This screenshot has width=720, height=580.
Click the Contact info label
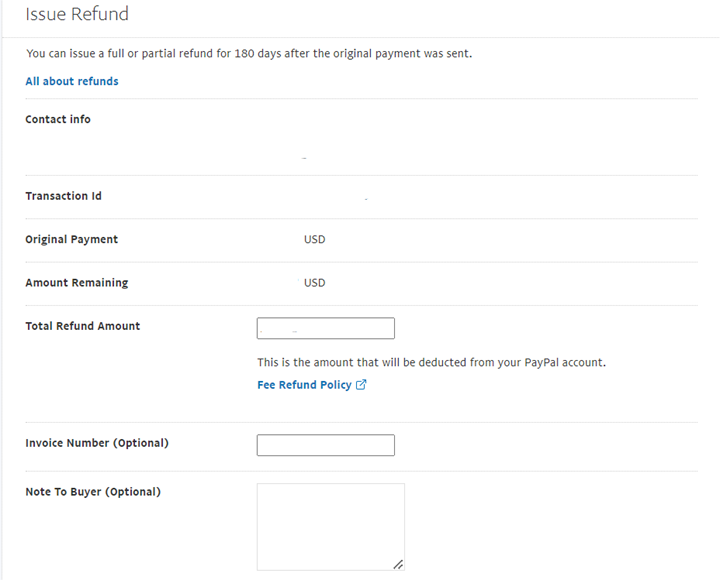pos(58,119)
